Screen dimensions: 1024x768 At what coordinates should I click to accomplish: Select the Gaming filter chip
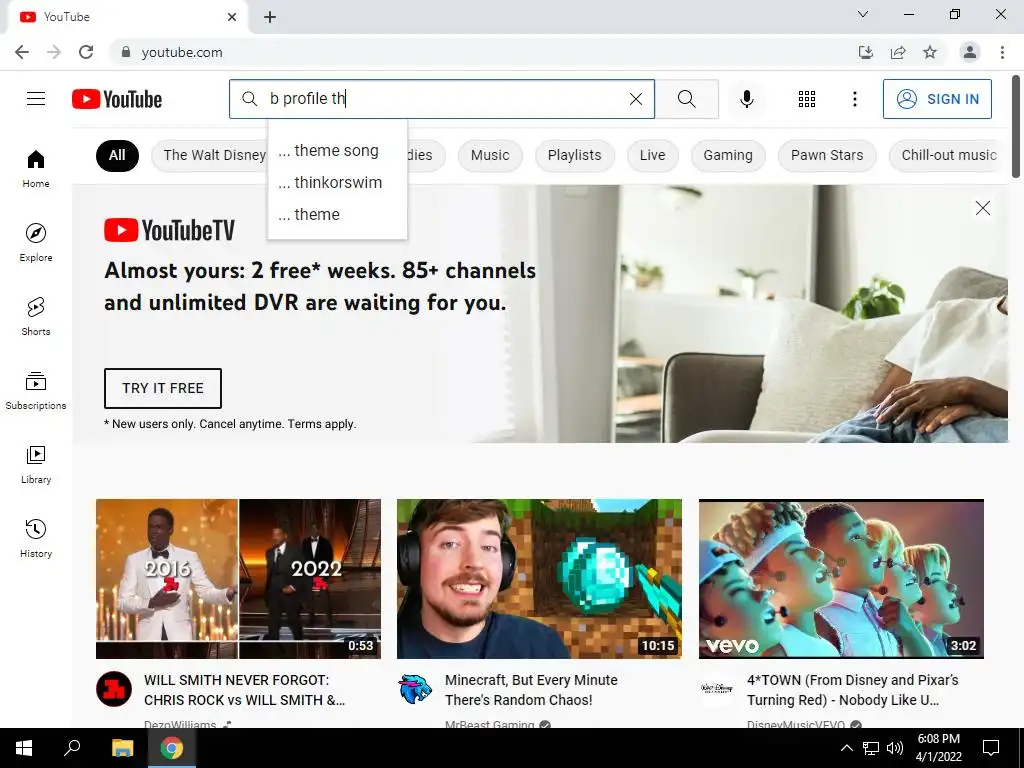pyautogui.click(x=728, y=155)
